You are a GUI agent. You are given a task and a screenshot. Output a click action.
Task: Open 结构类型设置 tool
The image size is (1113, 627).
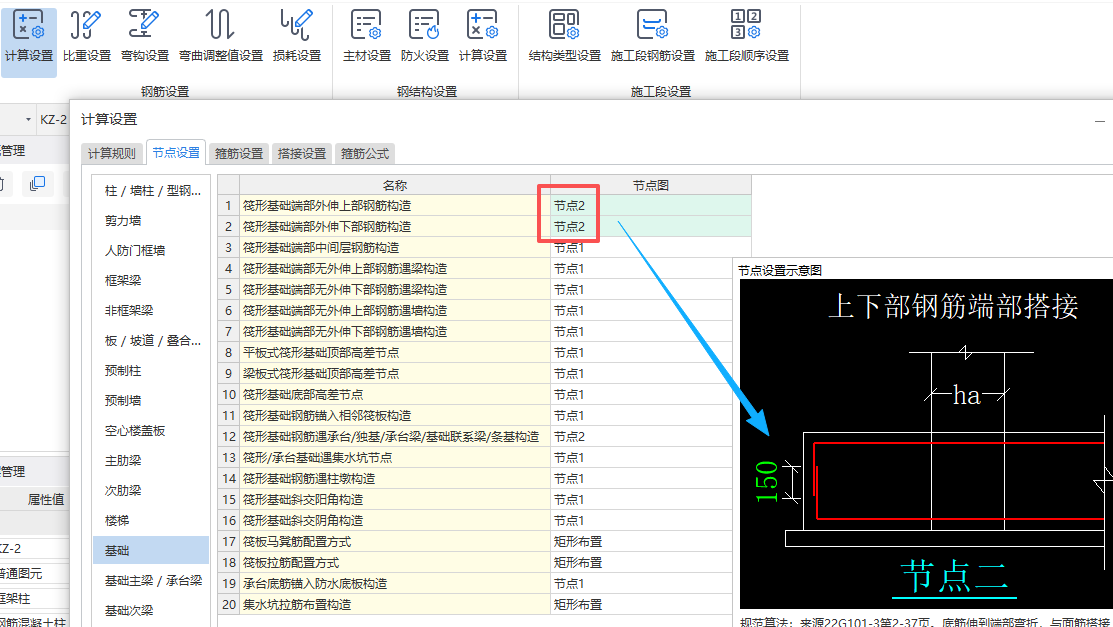tap(564, 37)
